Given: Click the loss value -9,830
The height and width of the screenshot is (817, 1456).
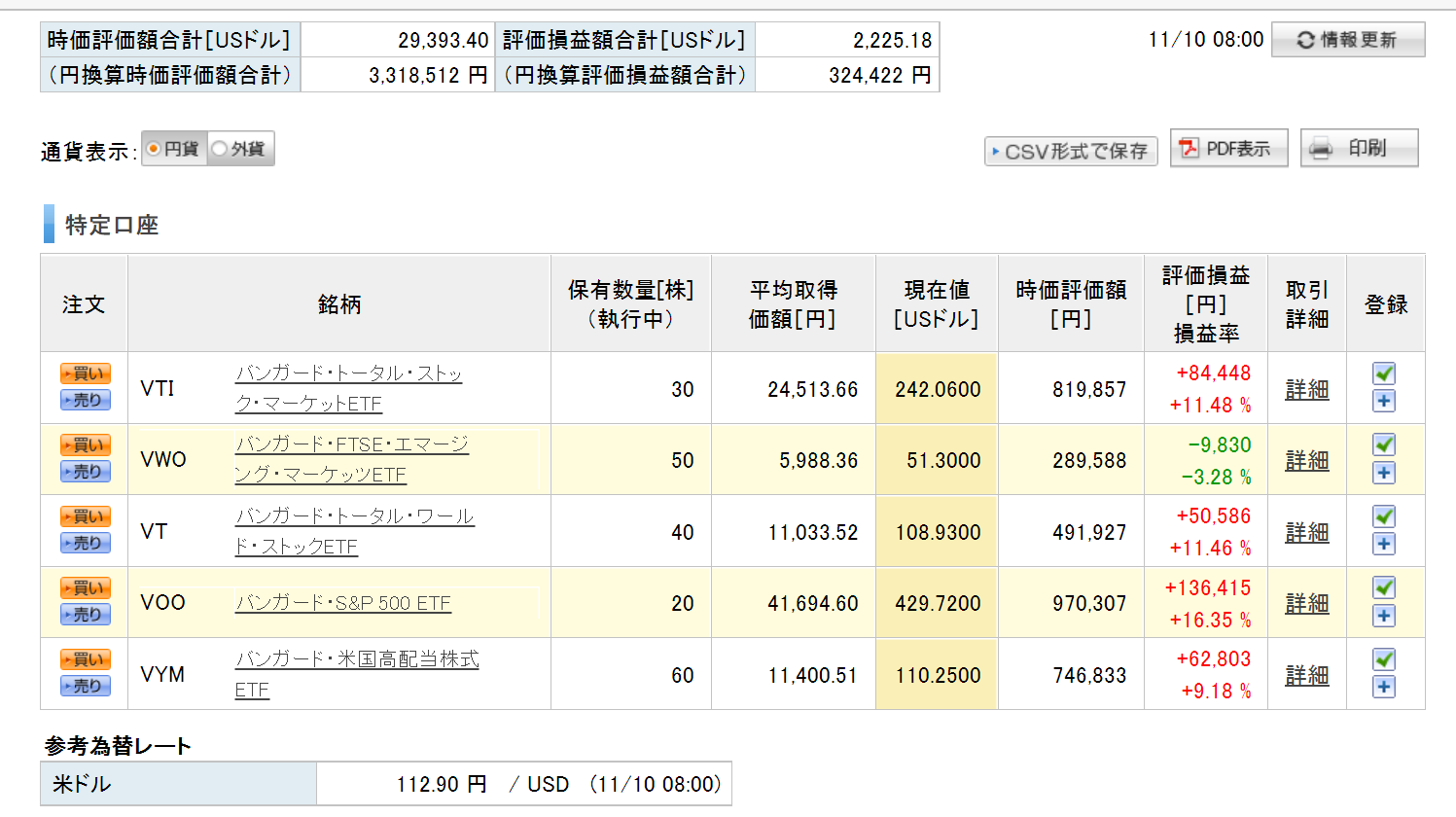Looking at the screenshot, I should click(x=1220, y=445).
